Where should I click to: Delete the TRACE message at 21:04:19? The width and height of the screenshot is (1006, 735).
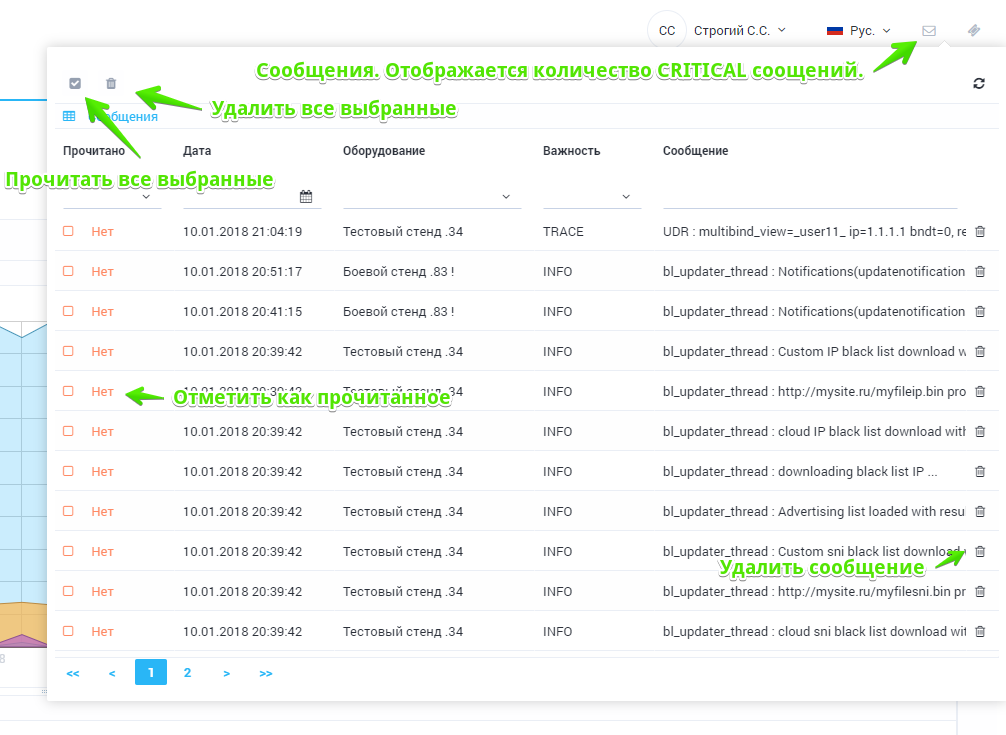[x=980, y=231]
